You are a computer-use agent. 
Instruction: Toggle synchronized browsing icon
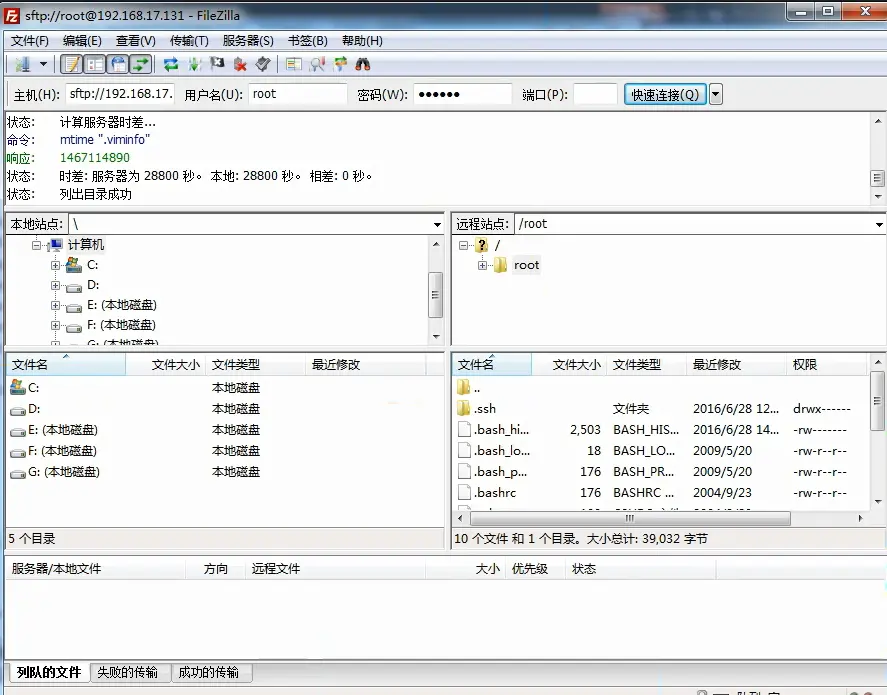click(340, 64)
